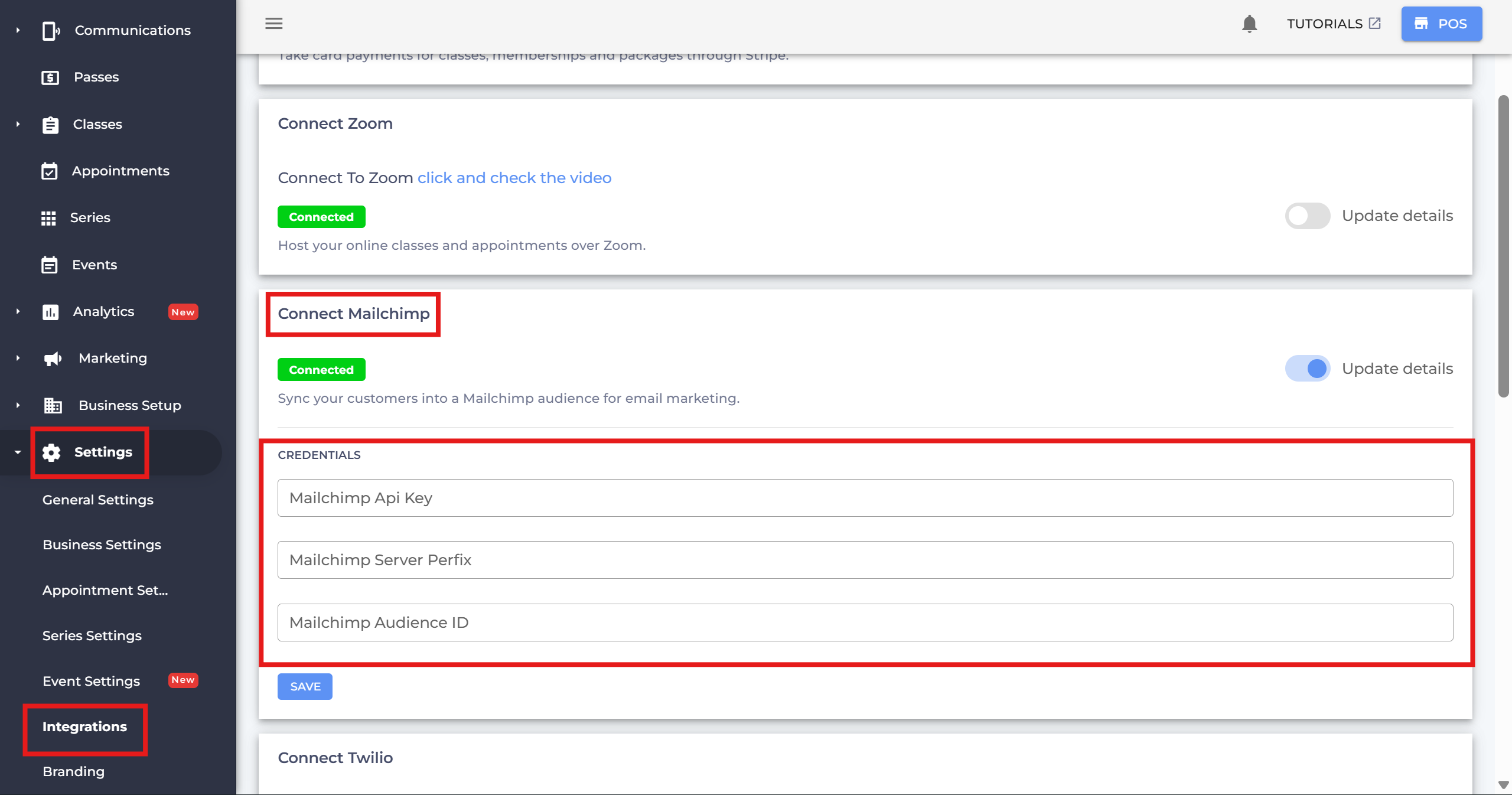Click 'Host your online classes' description text
Screen dimensions: 1512x795
coord(462,245)
